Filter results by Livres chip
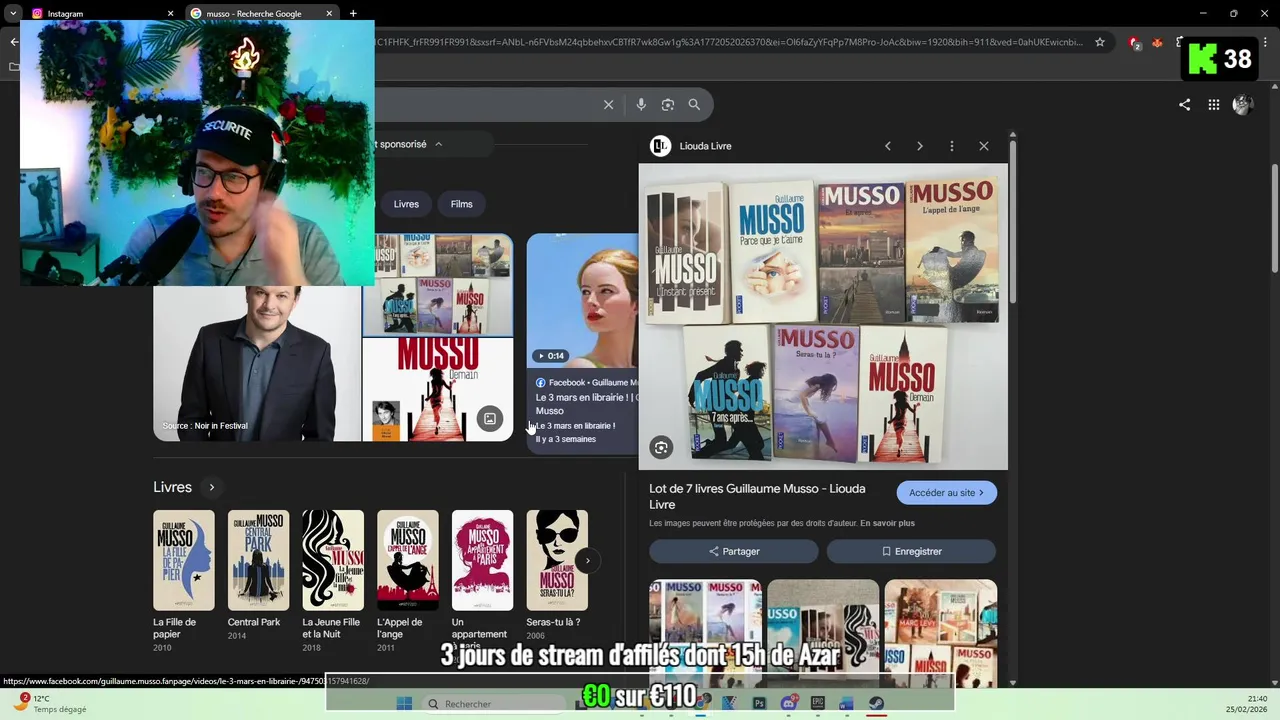The image size is (1280, 720). [x=406, y=204]
